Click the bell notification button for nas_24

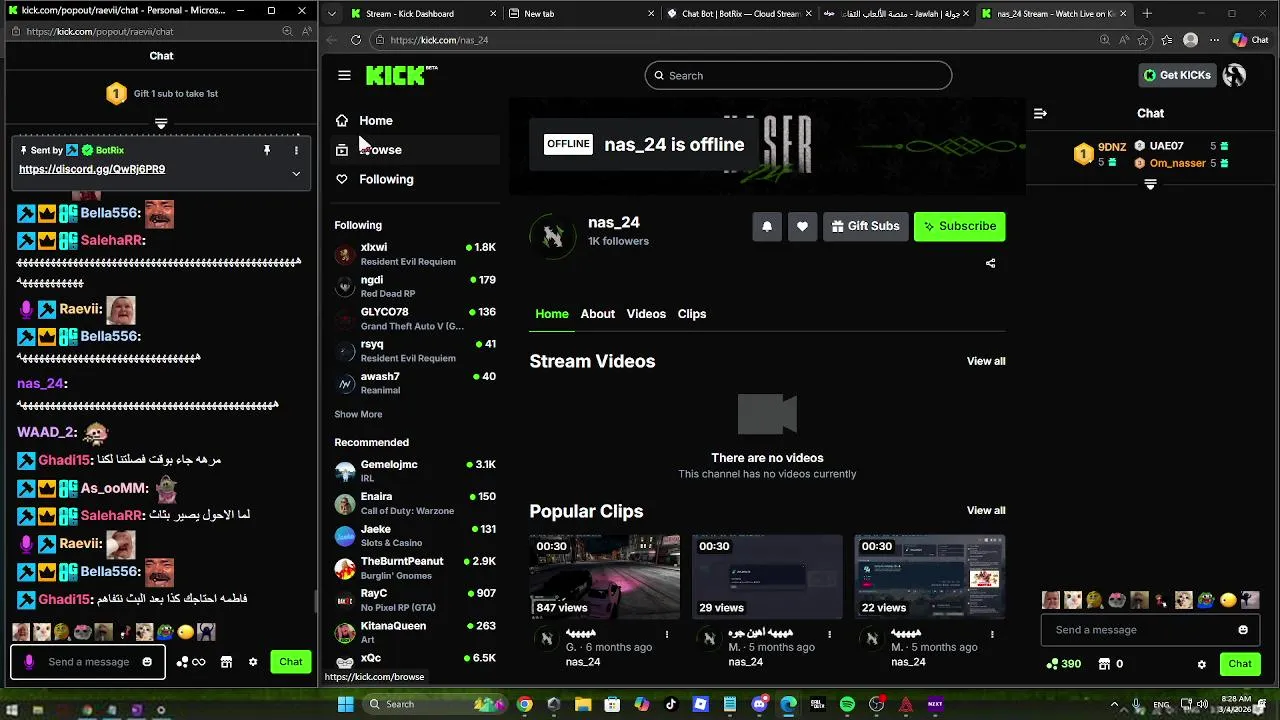[767, 226]
